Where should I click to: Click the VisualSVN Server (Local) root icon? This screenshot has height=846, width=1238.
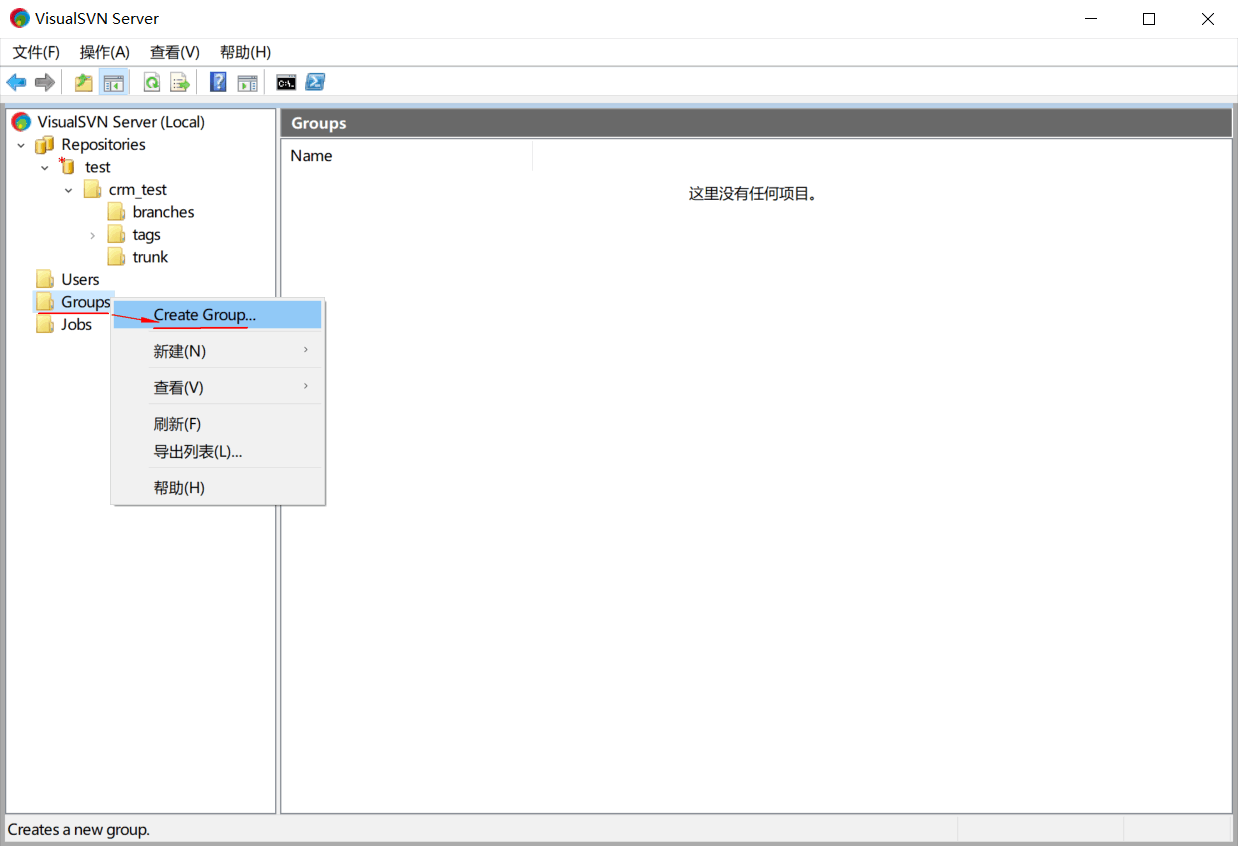[x=21, y=122]
